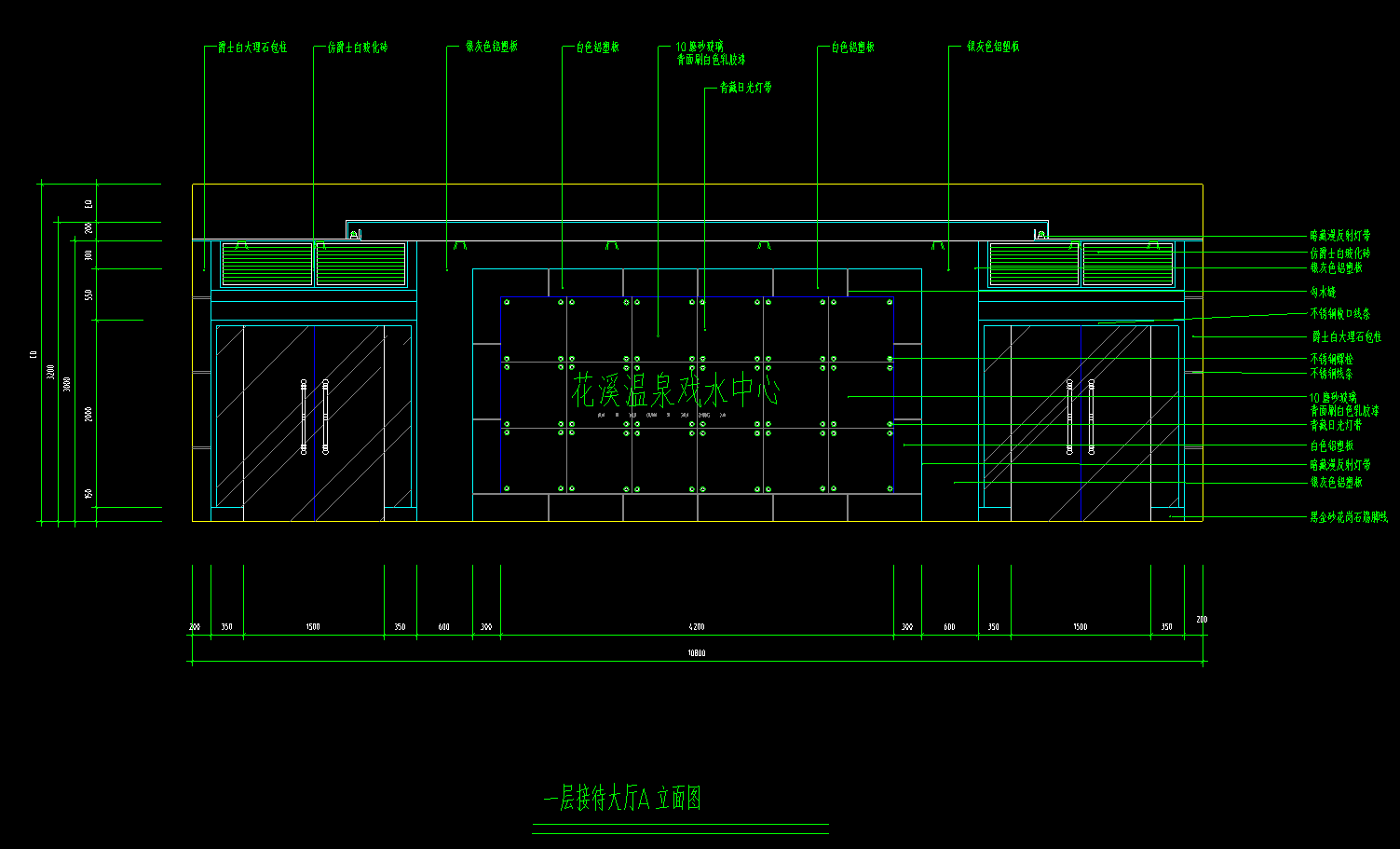Click the 青藏日光灯带 label at top
The height and width of the screenshot is (849, 1400).
[745, 88]
